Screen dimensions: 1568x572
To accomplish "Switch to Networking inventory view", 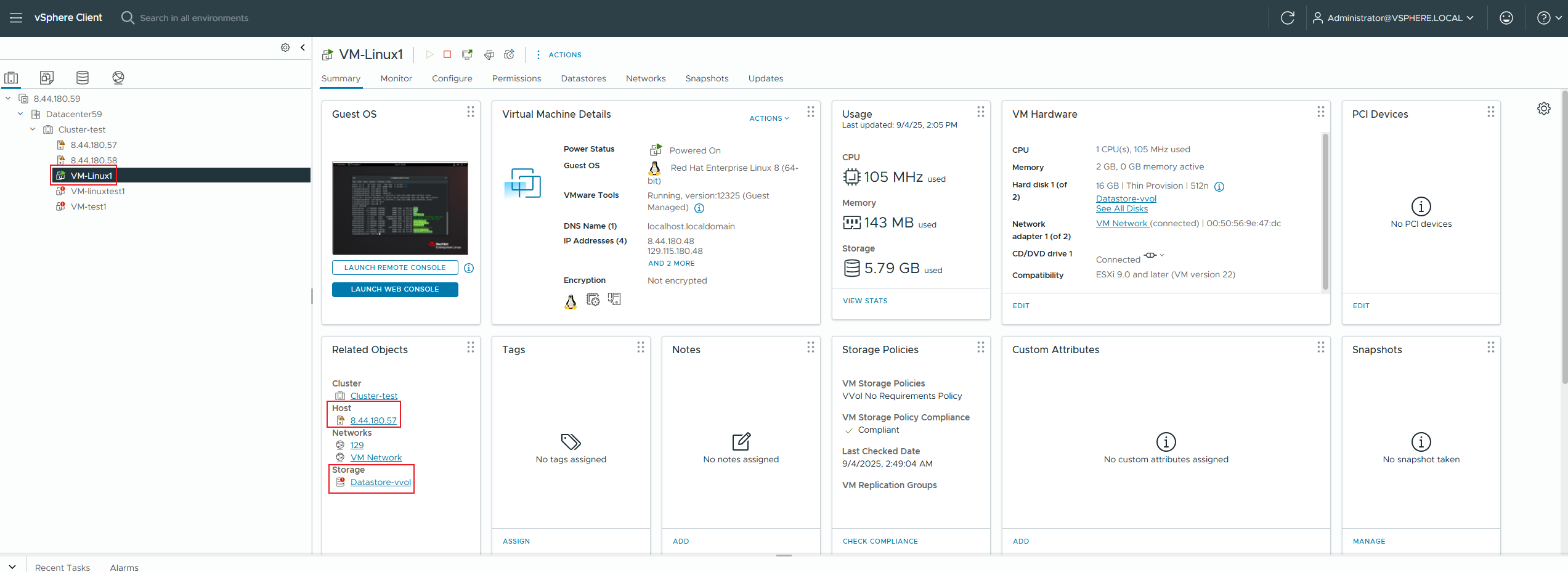I will (118, 78).
